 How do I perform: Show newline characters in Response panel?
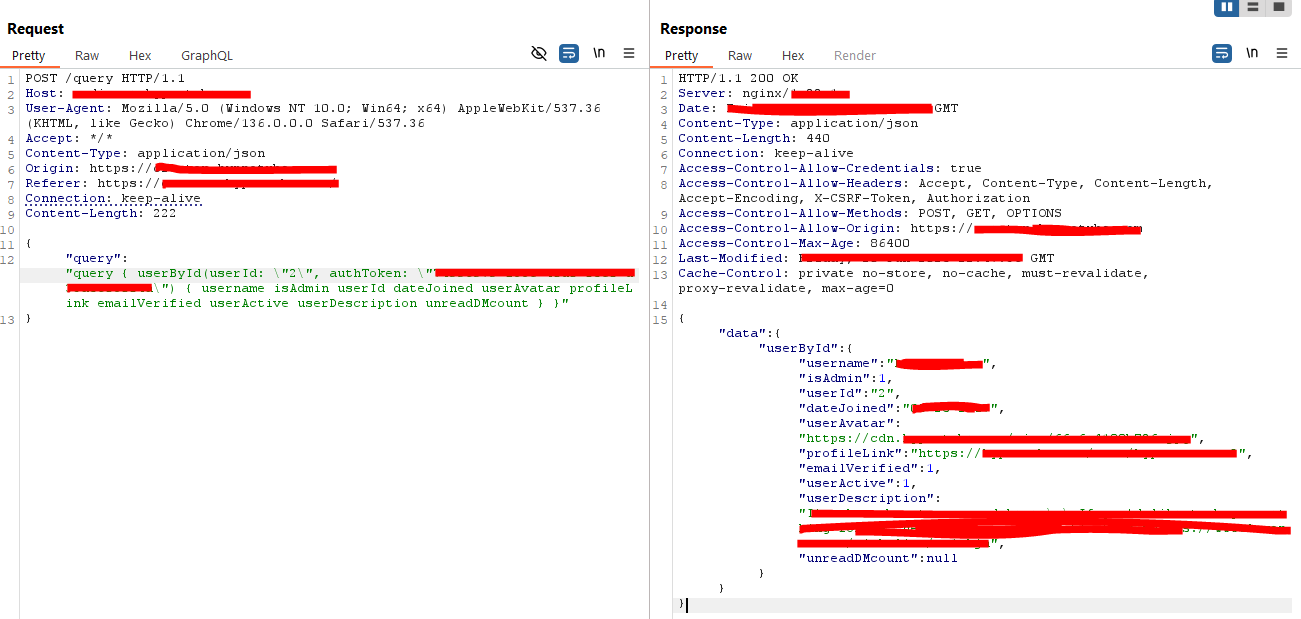(x=1252, y=54)
